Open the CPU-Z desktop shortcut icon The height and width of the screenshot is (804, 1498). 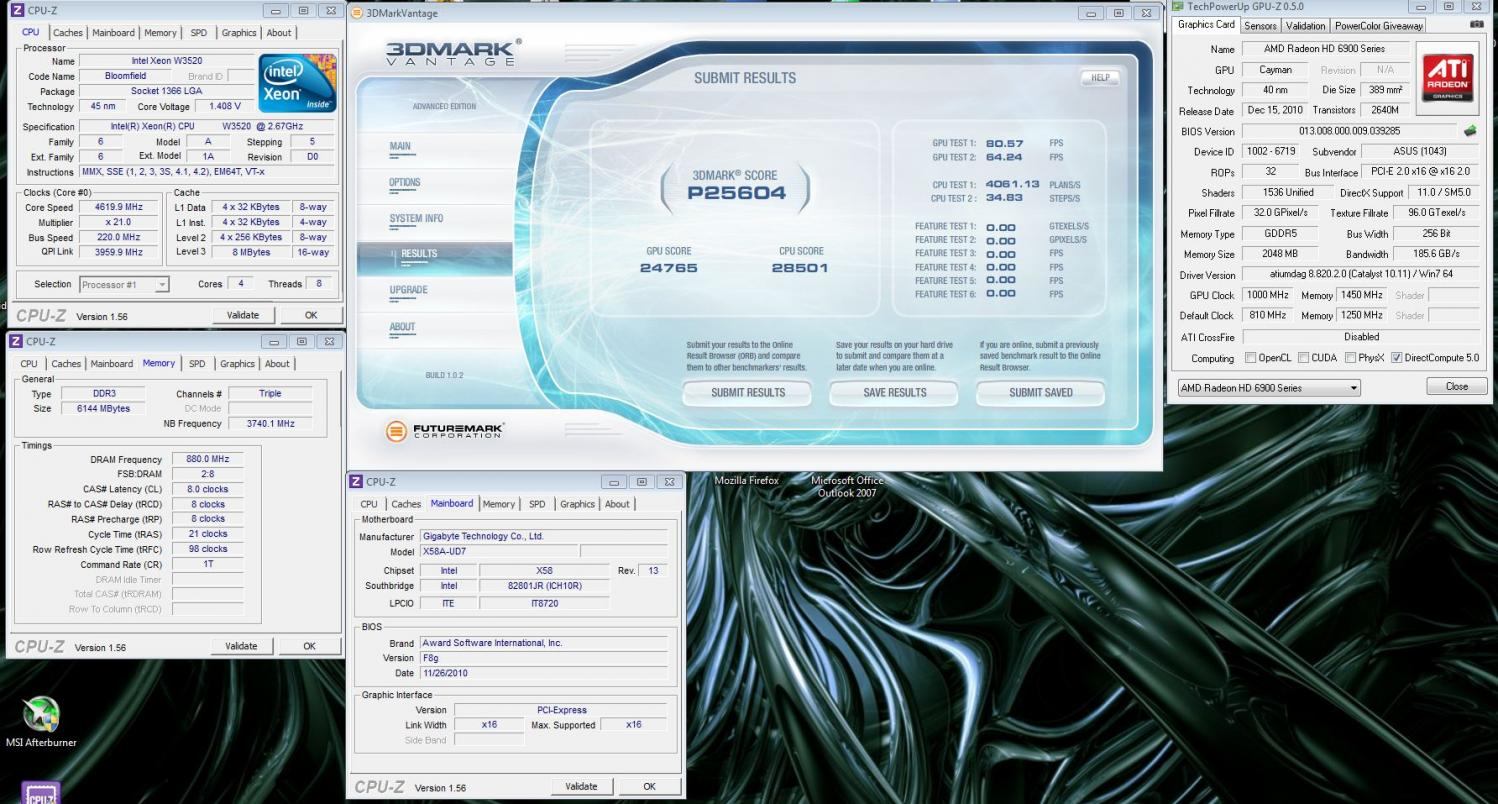coord(41,793)
